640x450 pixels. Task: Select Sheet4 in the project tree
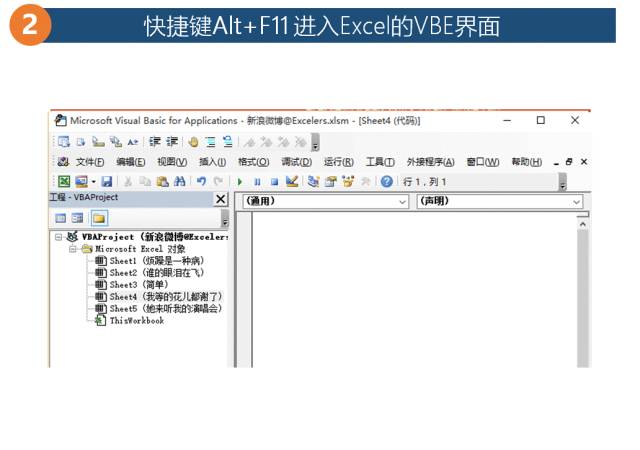(159, 296)
